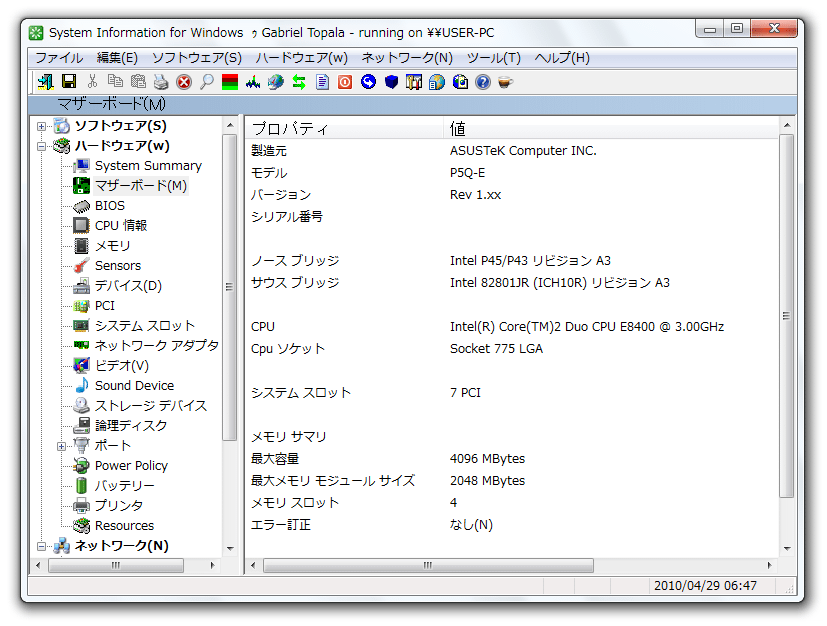Collapse the ハードウェア(w) tree node
Image resolution: width=827 pixels, height=626 pixels.
[x=41, y=146]
